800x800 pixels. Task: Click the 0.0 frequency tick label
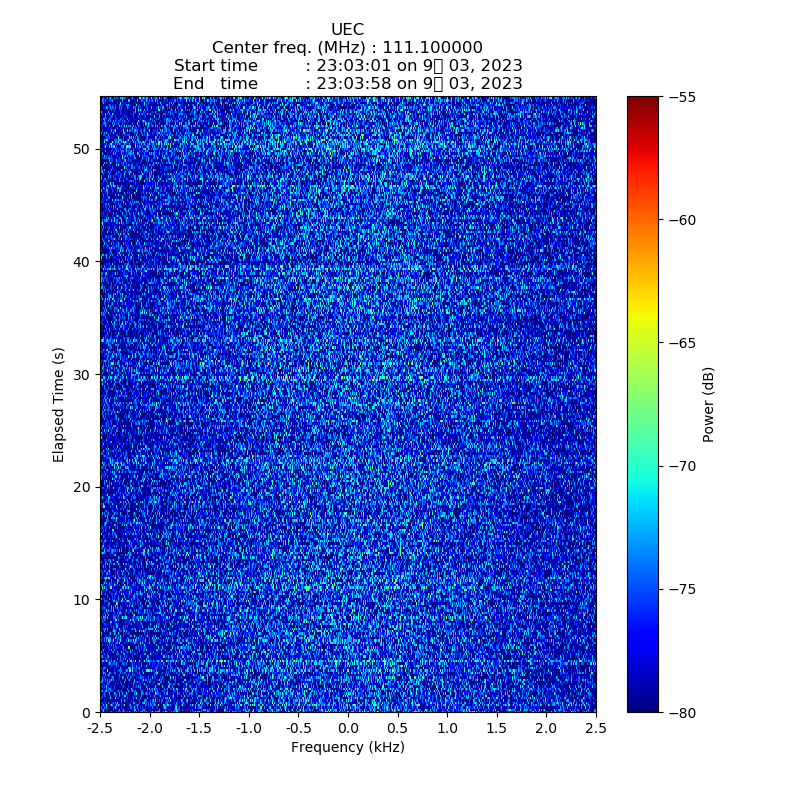coord(348,729)
